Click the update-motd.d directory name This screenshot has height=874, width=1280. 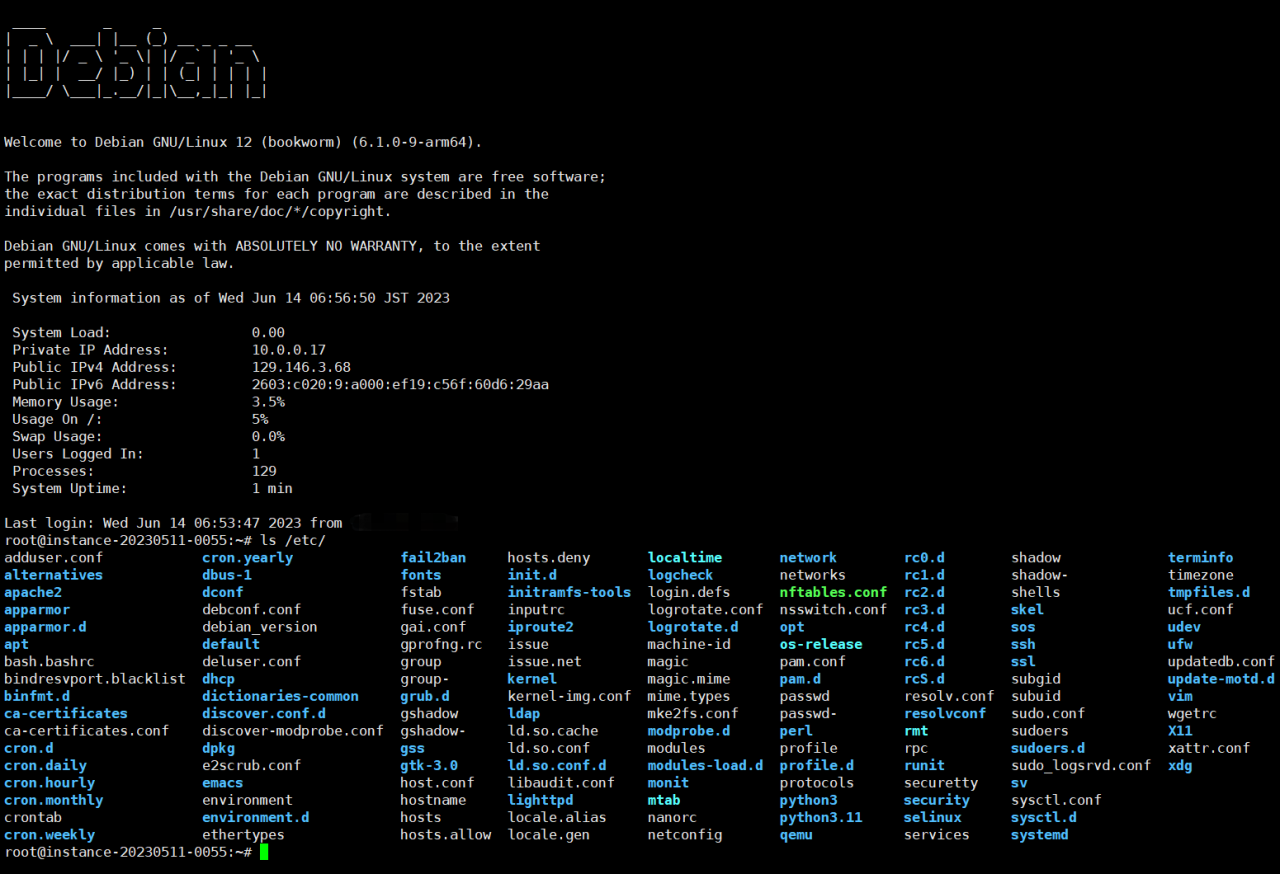click(1221, 679)
